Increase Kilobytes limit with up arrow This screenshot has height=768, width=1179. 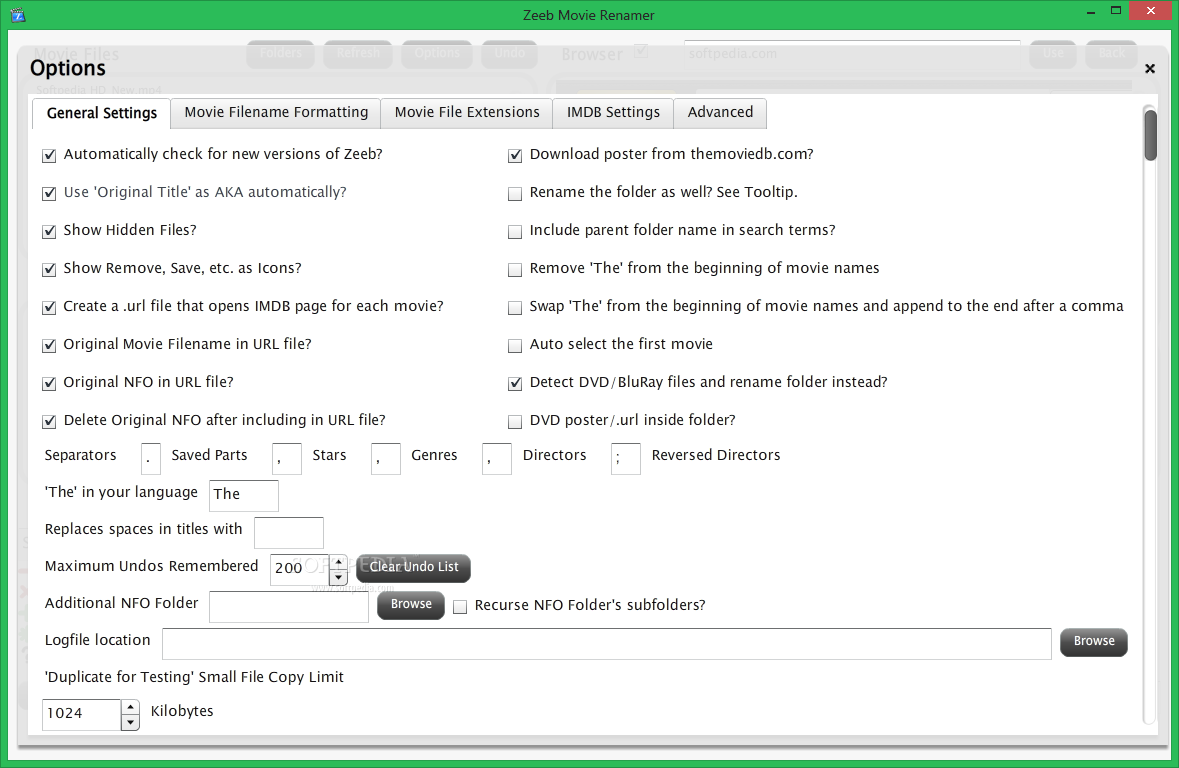click(x=130, y=707)
